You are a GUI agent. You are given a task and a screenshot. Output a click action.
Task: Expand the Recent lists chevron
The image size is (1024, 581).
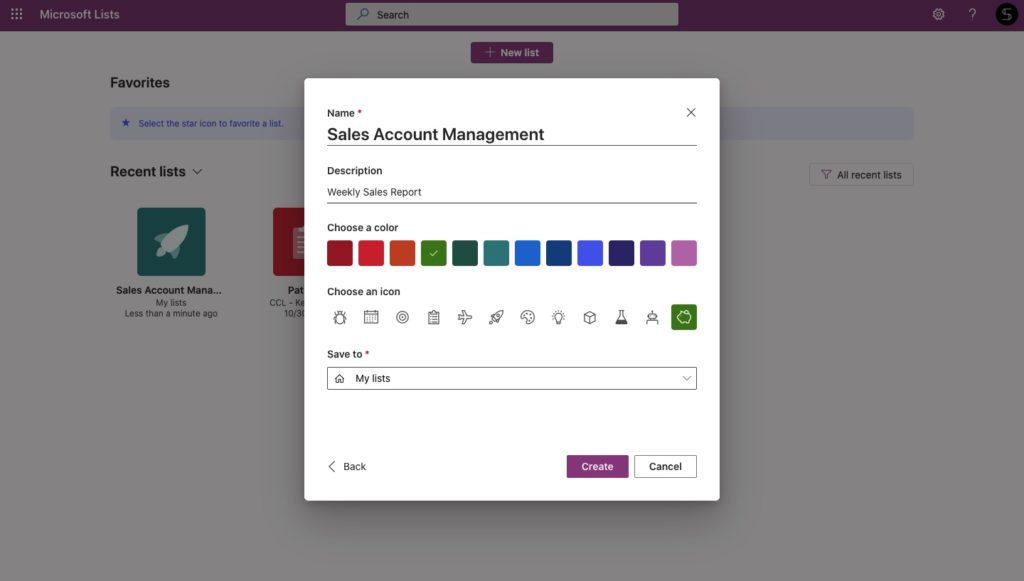pos(197,172)
